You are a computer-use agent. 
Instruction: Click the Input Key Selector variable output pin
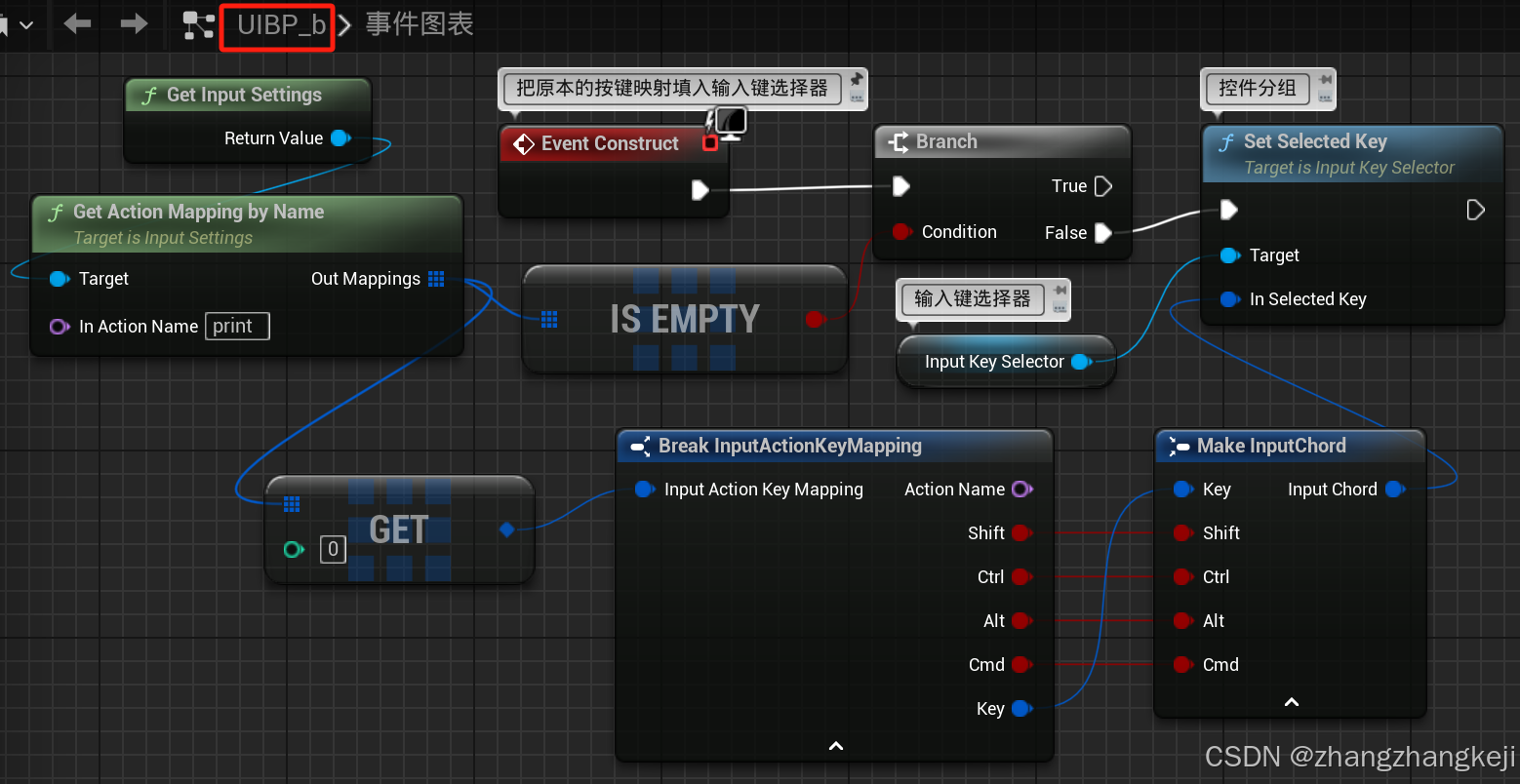[x=1081, y=362]
